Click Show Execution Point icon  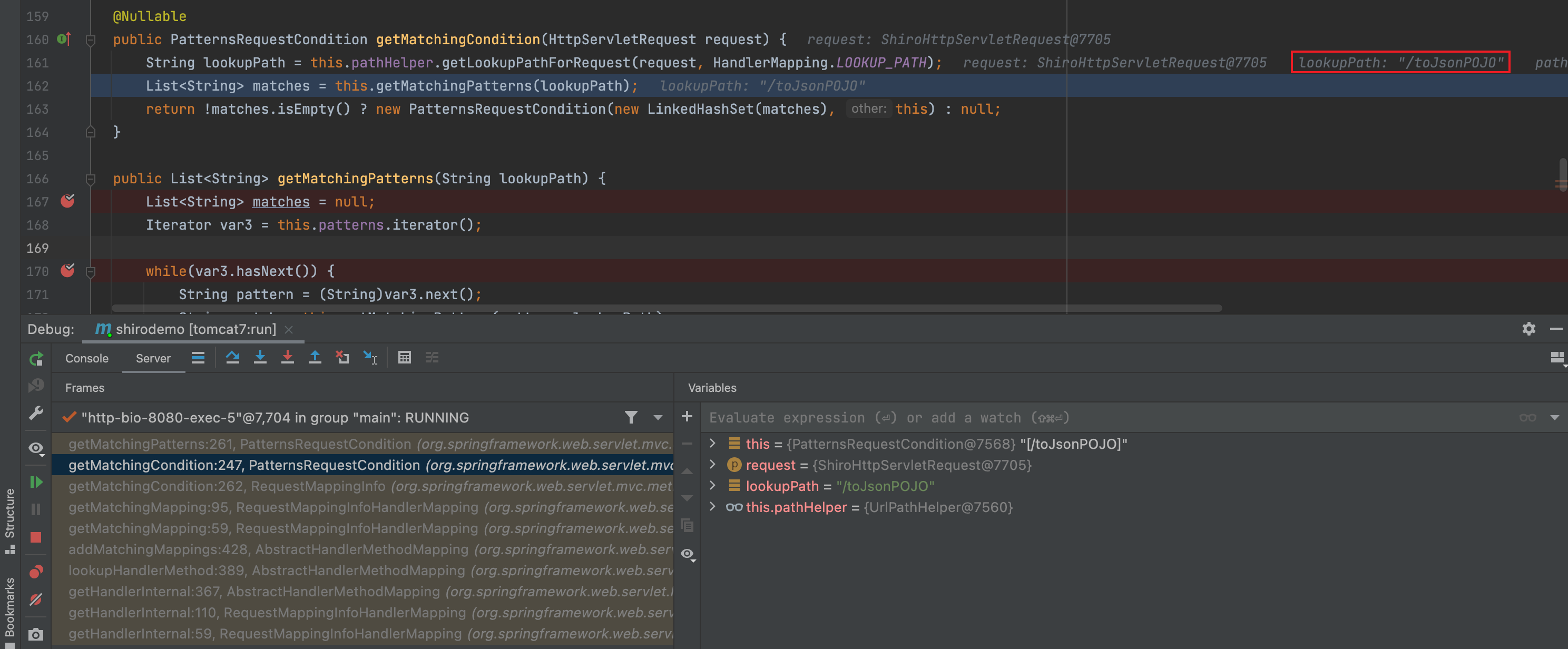click(x=198, y=357)
